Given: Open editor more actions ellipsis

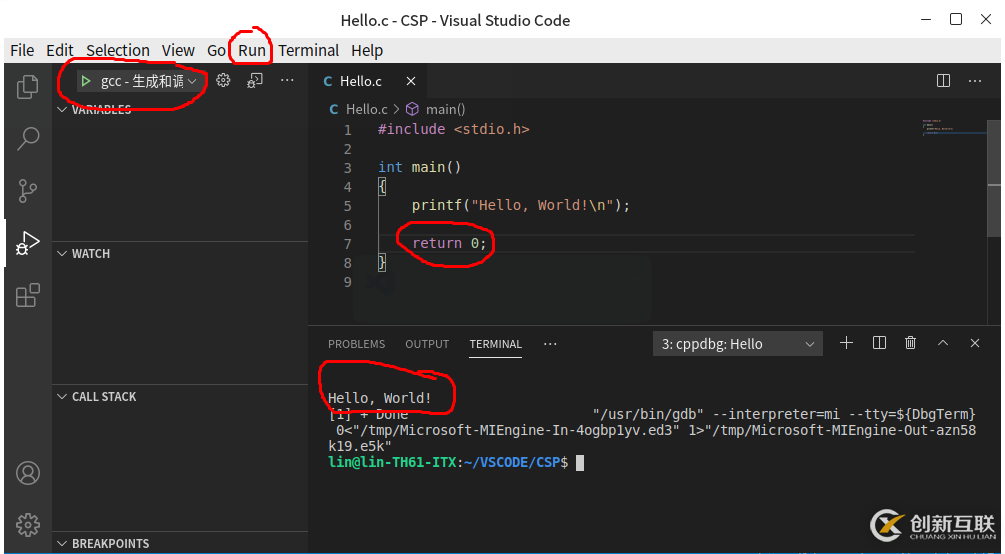Looking at the screenshot, I should [975, 81].
